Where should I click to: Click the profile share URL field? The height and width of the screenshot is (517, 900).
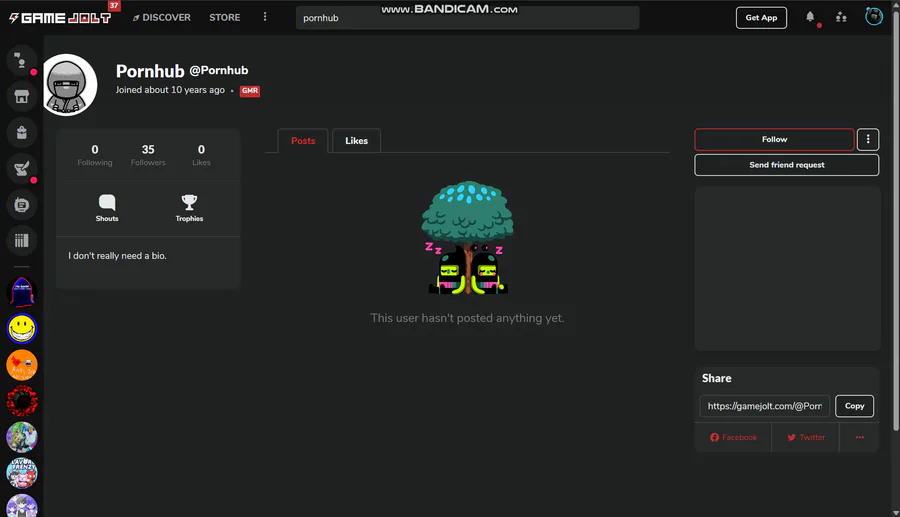[x=765, y=406]
